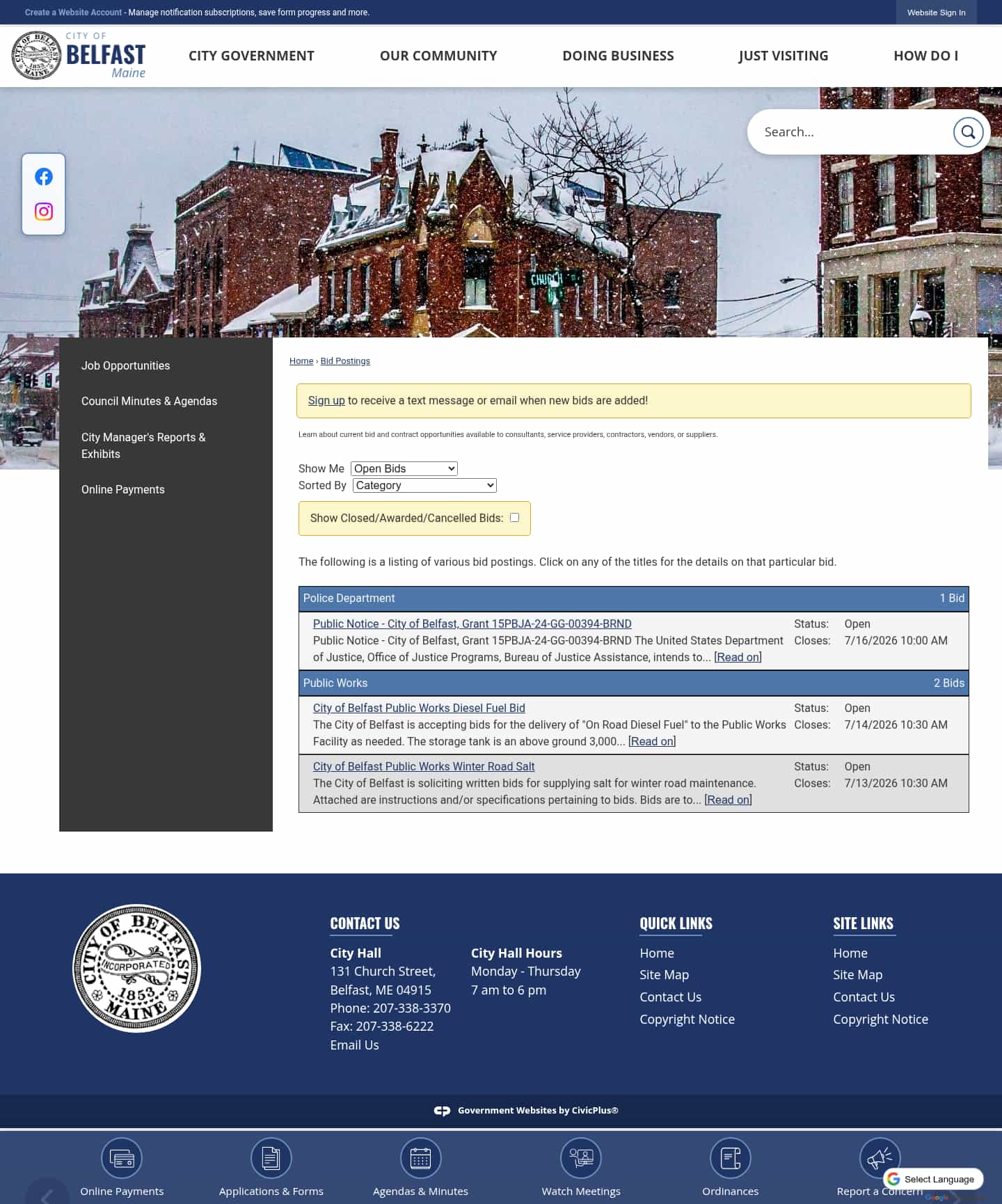Viewport: 1002px width, 1204px height.
Task: Click the Agendas & Minutes calendar icon
Action: pyautogui.click(x=421, y=1158)
